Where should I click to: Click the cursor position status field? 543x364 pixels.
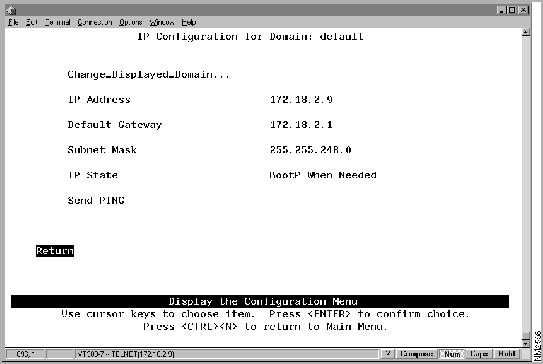coord(25,354)
